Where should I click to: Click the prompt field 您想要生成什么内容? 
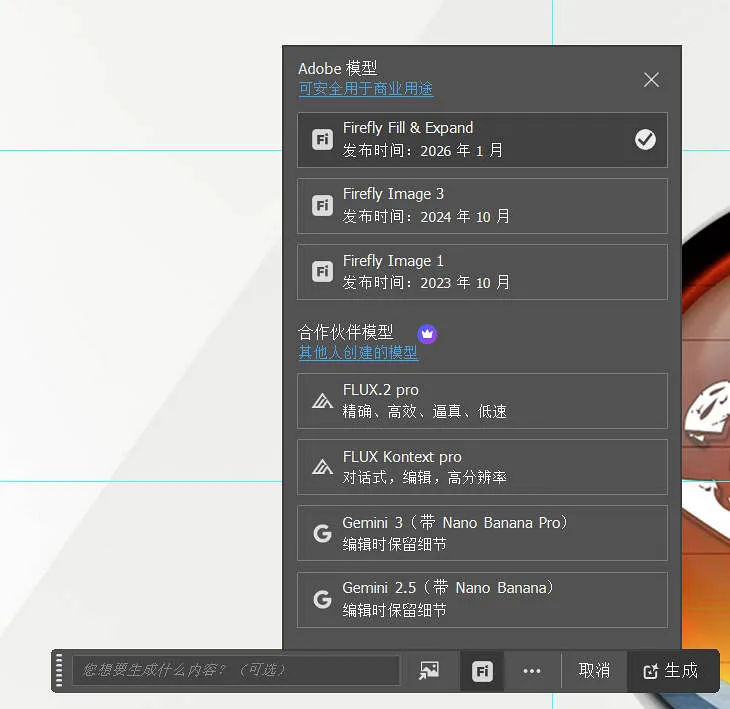[x=236, y=670]
